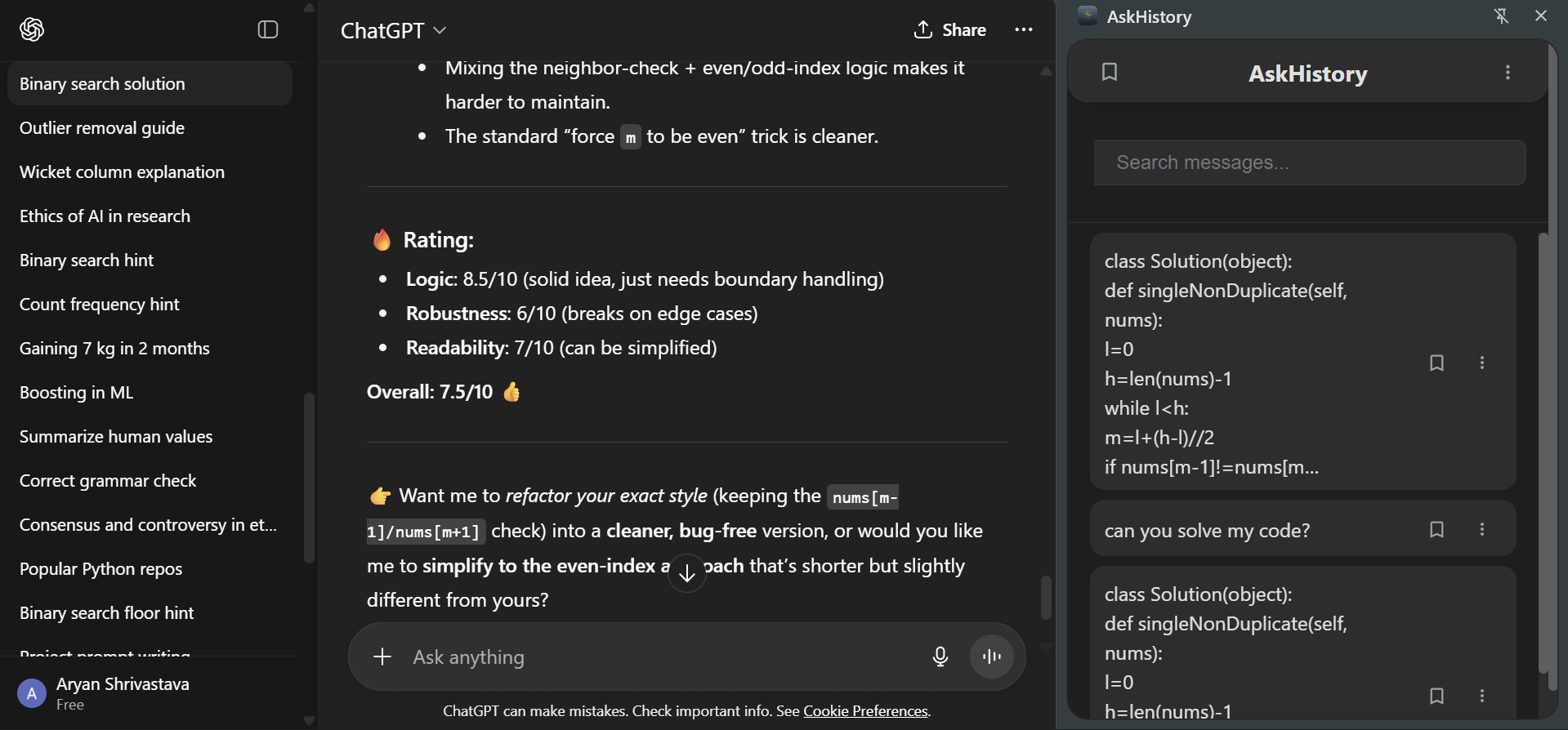Toggle the sidebar collapse icon
This screenshot has height=730, width=1568.
click(x=268, y=30)
